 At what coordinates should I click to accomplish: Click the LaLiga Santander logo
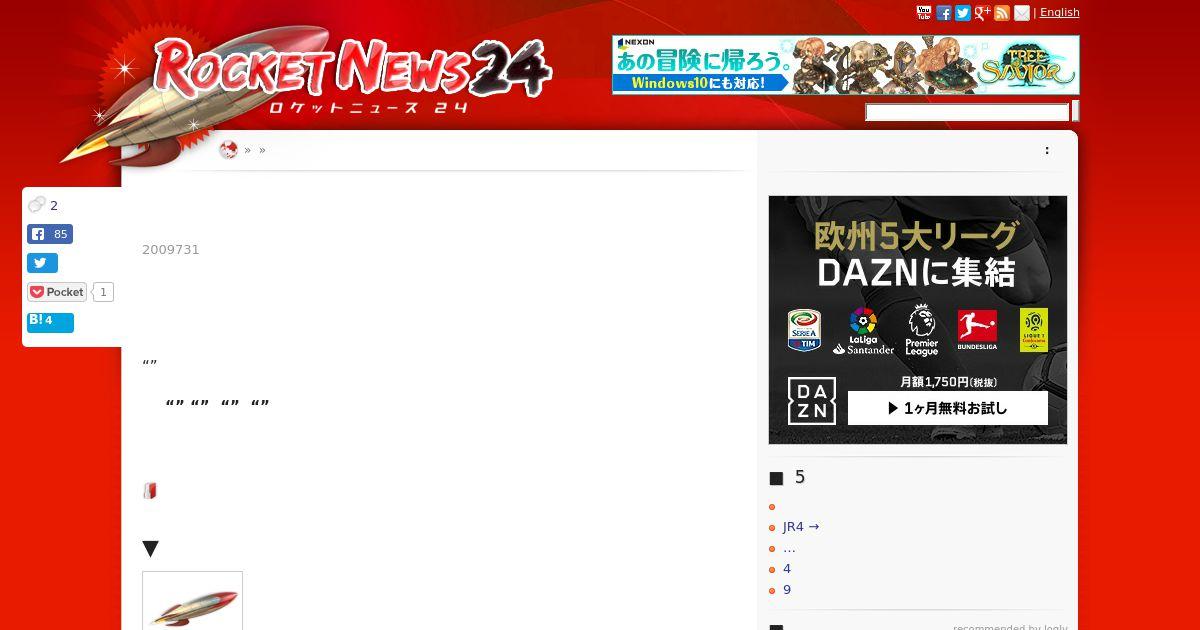coord(863,331)
